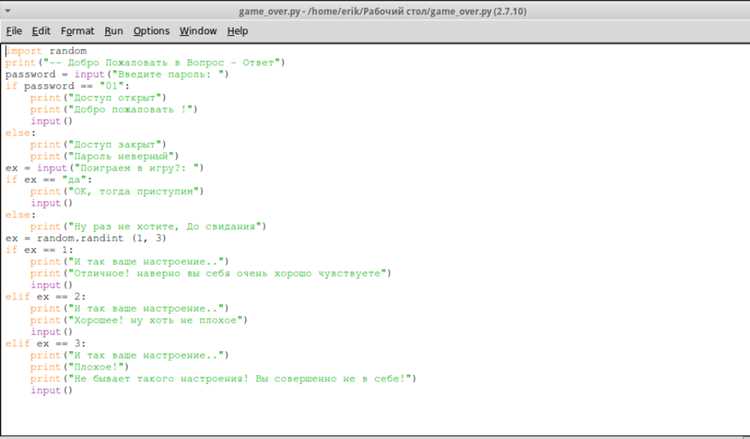This screenshot has width=750, height=439.
Task: Click the print "Доступ закрыт" line
Action: tap(98, 144)
